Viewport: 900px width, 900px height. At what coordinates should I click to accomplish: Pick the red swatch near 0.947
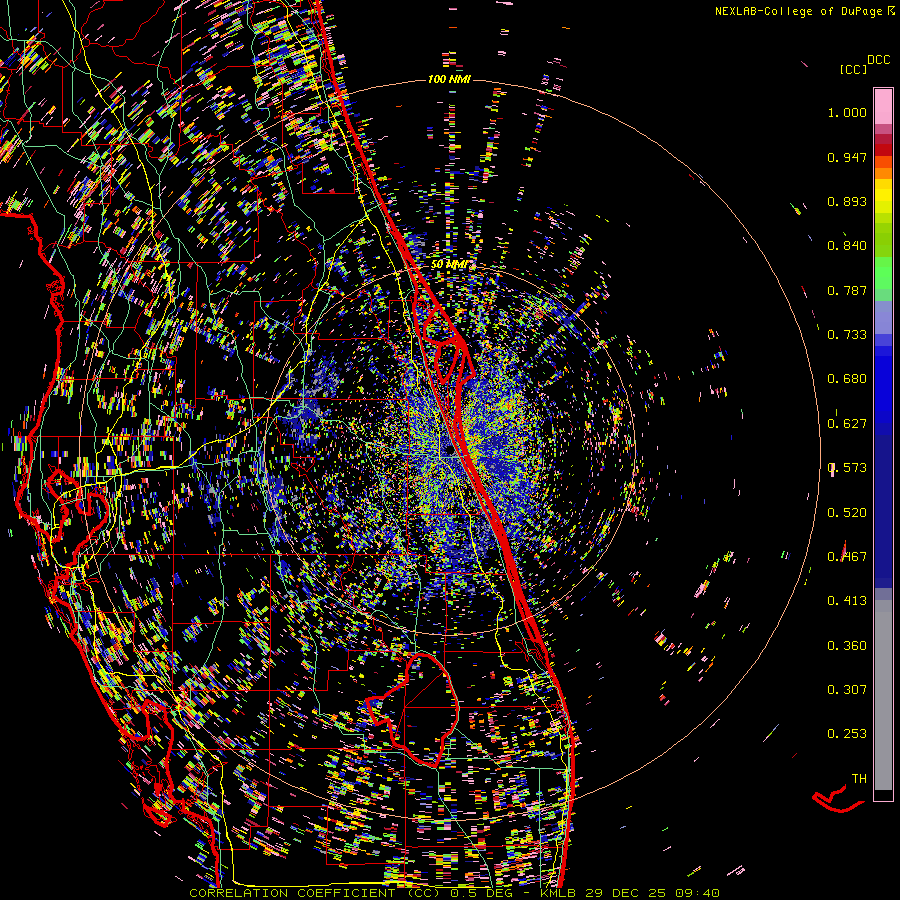(883, 150)
